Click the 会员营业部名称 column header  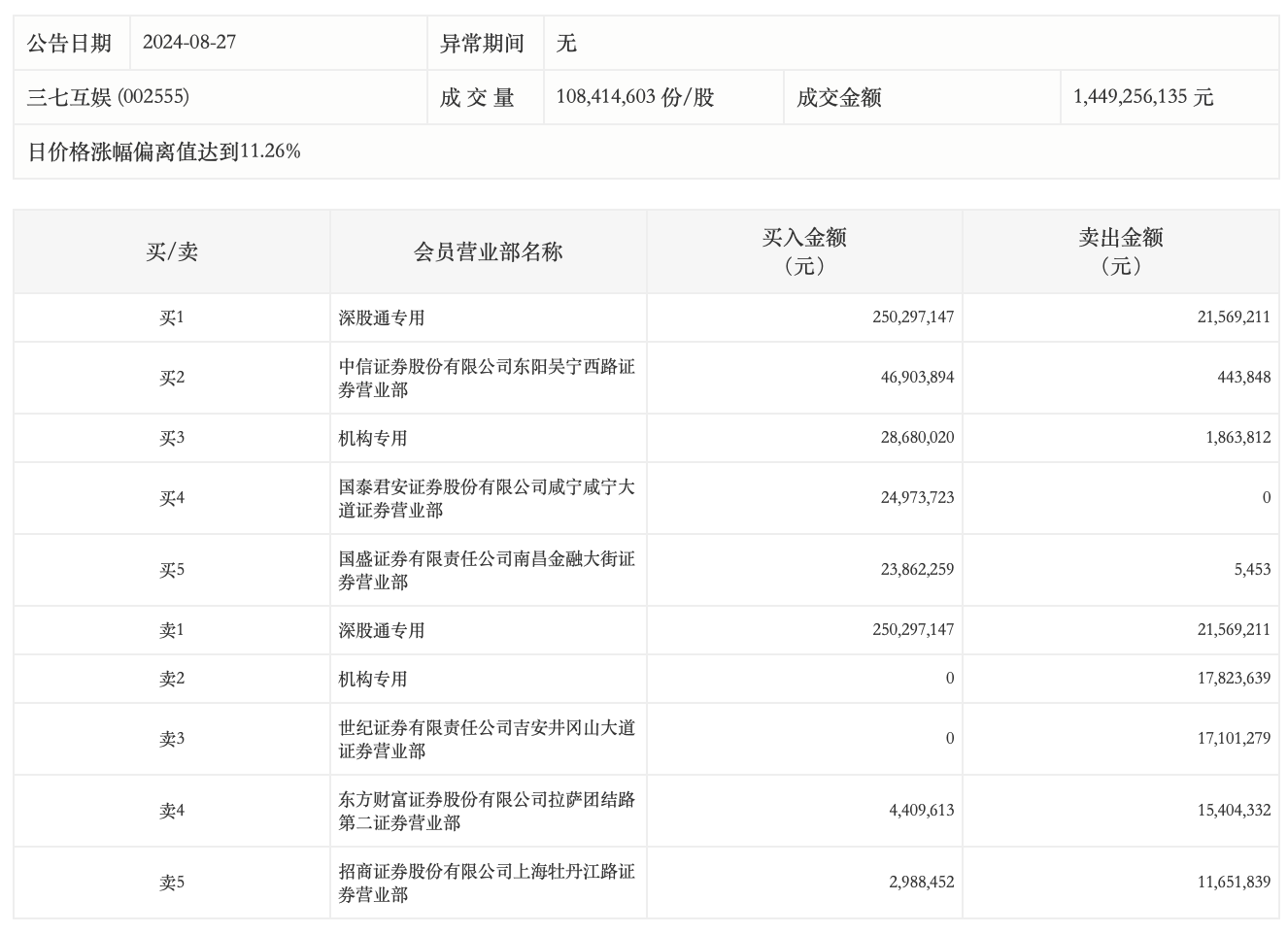pos(488,252)
